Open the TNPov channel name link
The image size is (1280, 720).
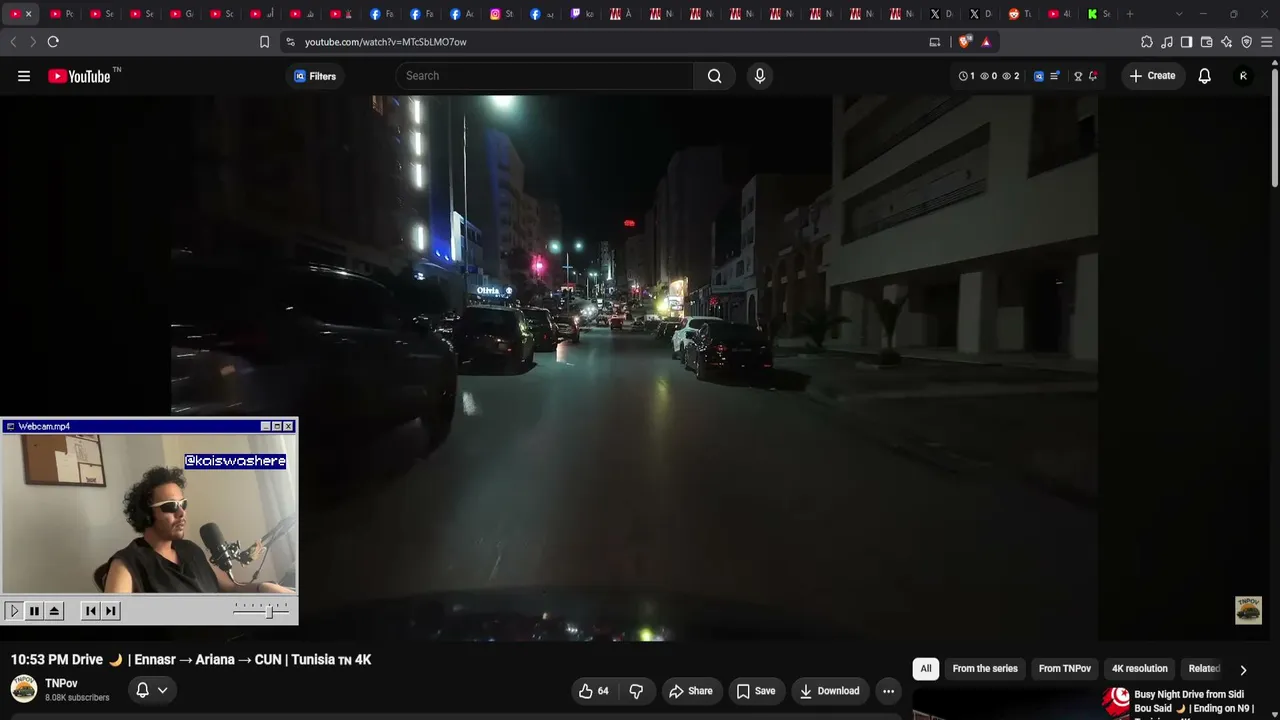pyautogui.click(x=61, y=684)
